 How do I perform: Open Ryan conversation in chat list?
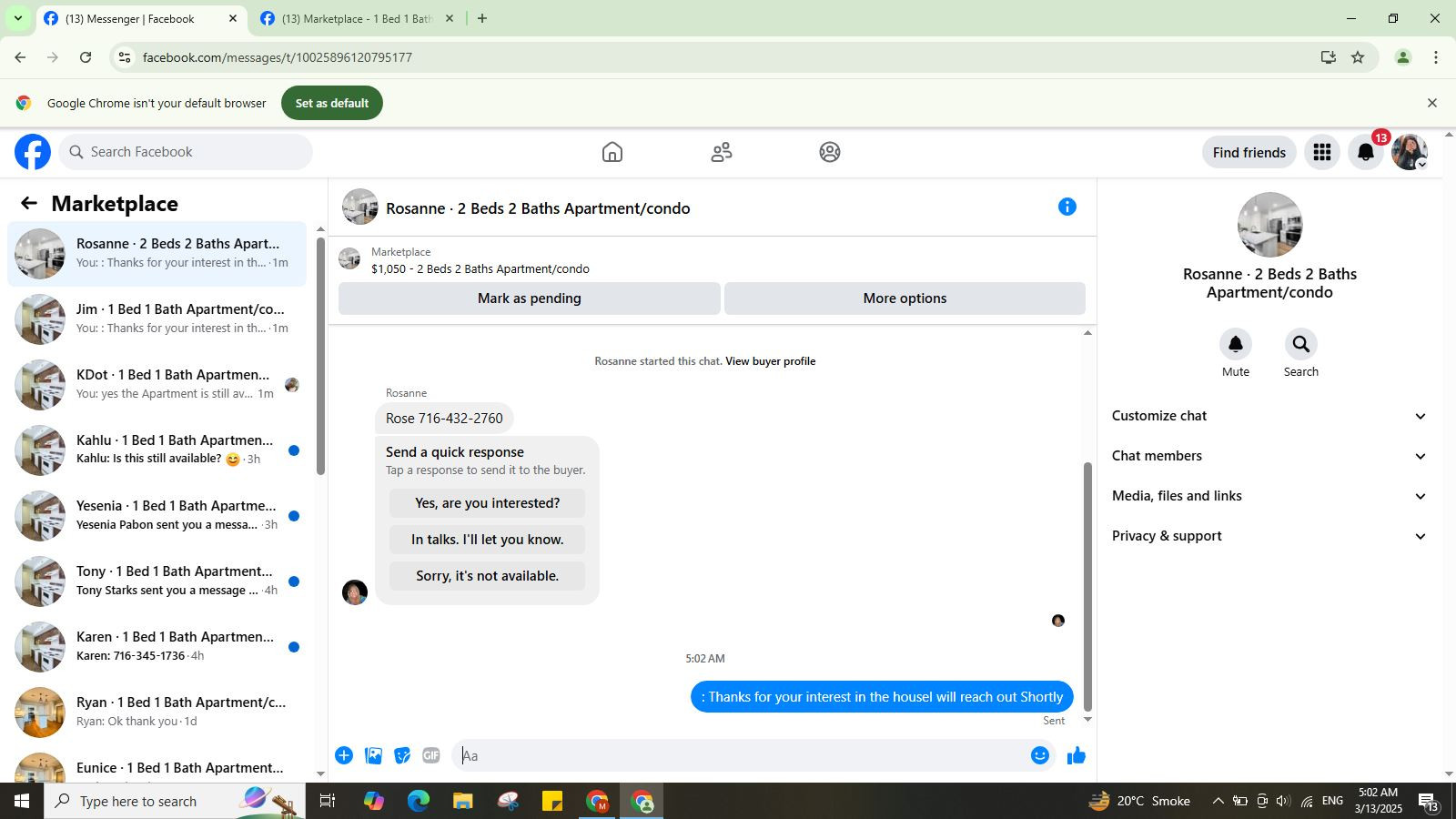tap(157, 713)
